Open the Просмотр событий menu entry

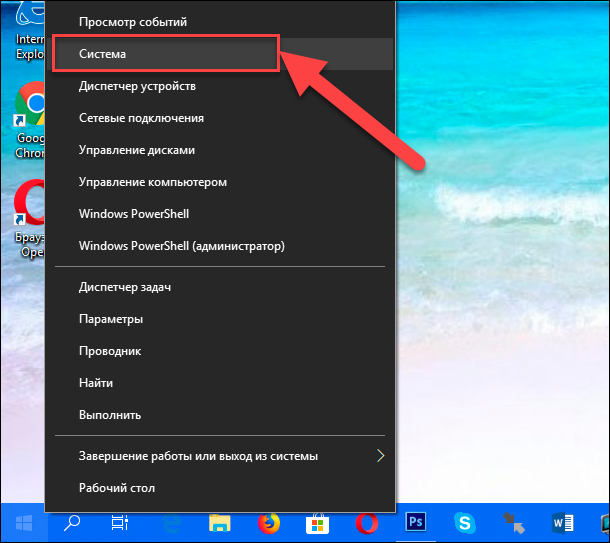[x=220, y=22]
